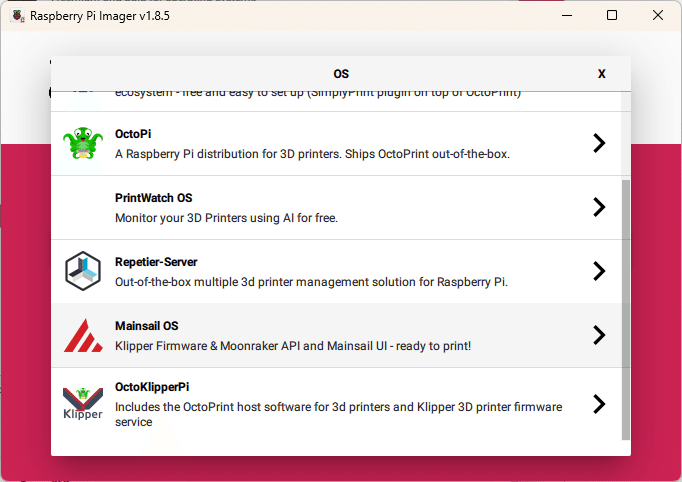682x482 pixels.
Task: Click the Mainsail OS red logo
Action: pyautogui.click(x=83, y=335)
